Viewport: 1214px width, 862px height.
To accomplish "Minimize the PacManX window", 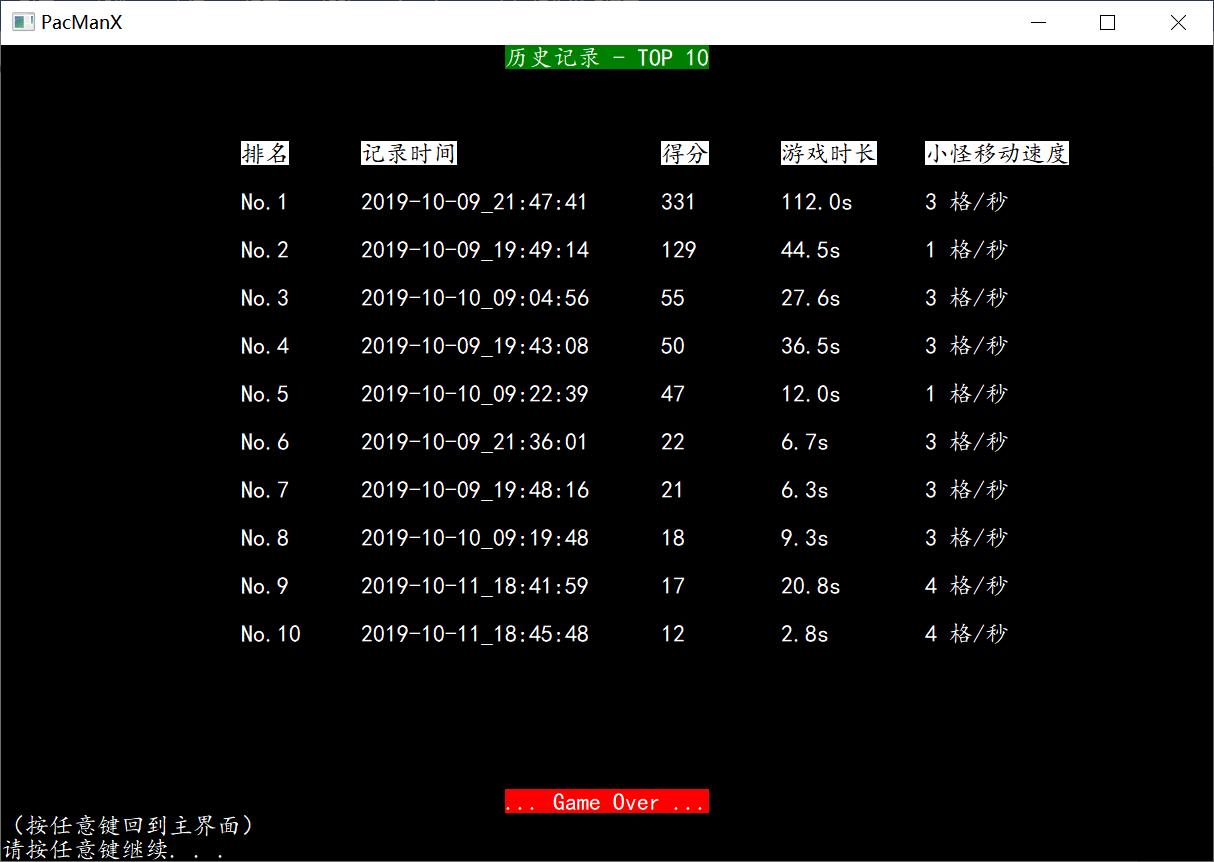I will pyautogui.click(x=1039, y=22).
